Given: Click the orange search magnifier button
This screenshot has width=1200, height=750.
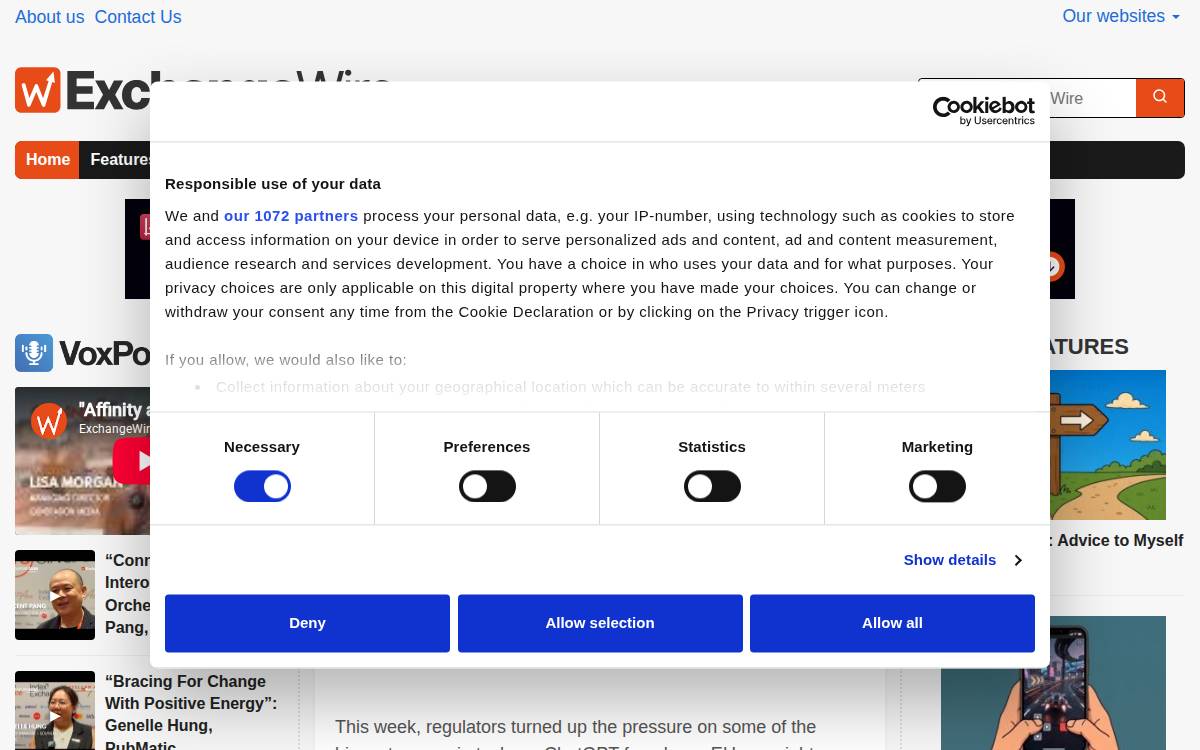Looking at the screenshot, I should tap(1160, 98).
